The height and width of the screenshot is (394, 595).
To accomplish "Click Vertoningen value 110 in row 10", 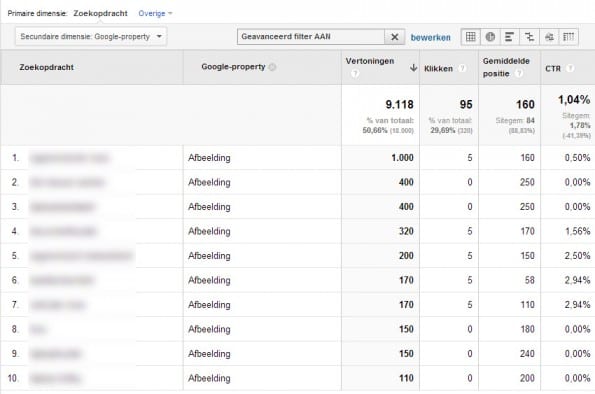I will point(406,378).
